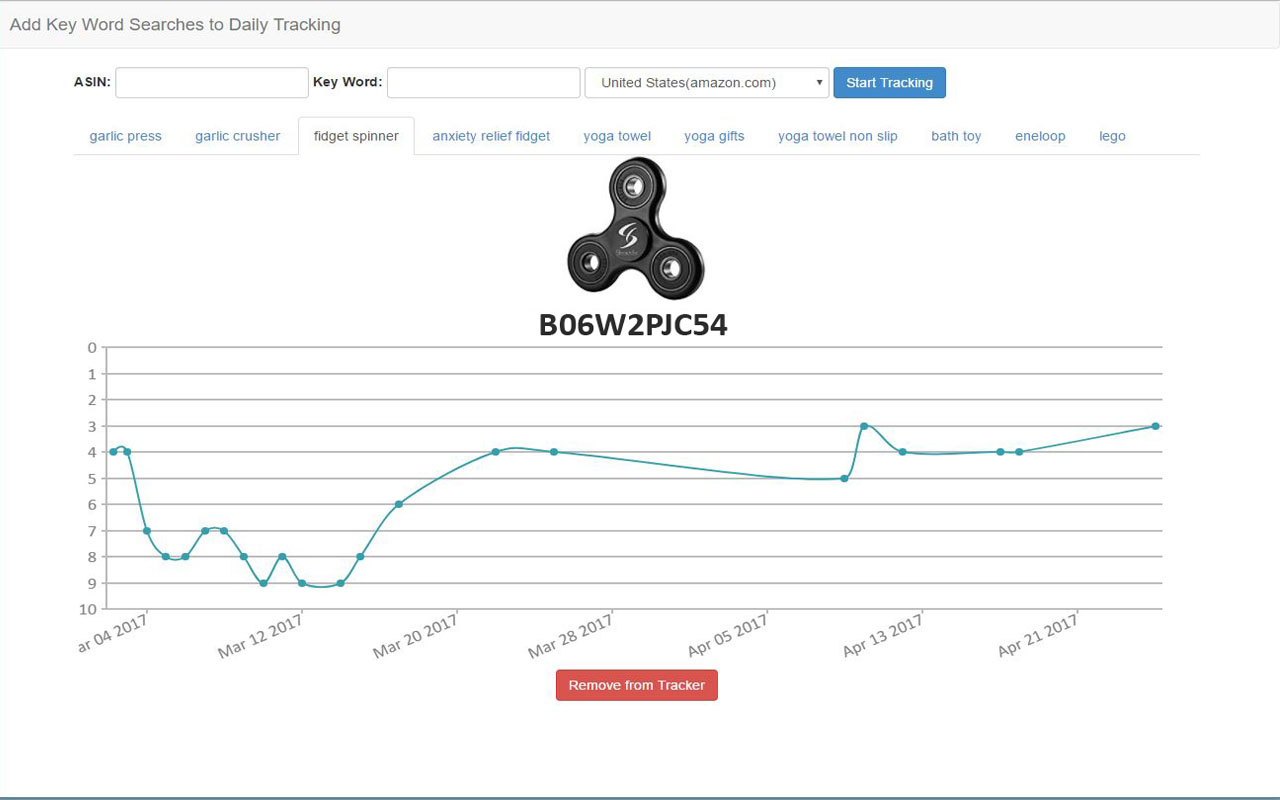Reselect the active fidget spinner tab
The height and width of the screenshot is (800, 1280).
(356, 135)
